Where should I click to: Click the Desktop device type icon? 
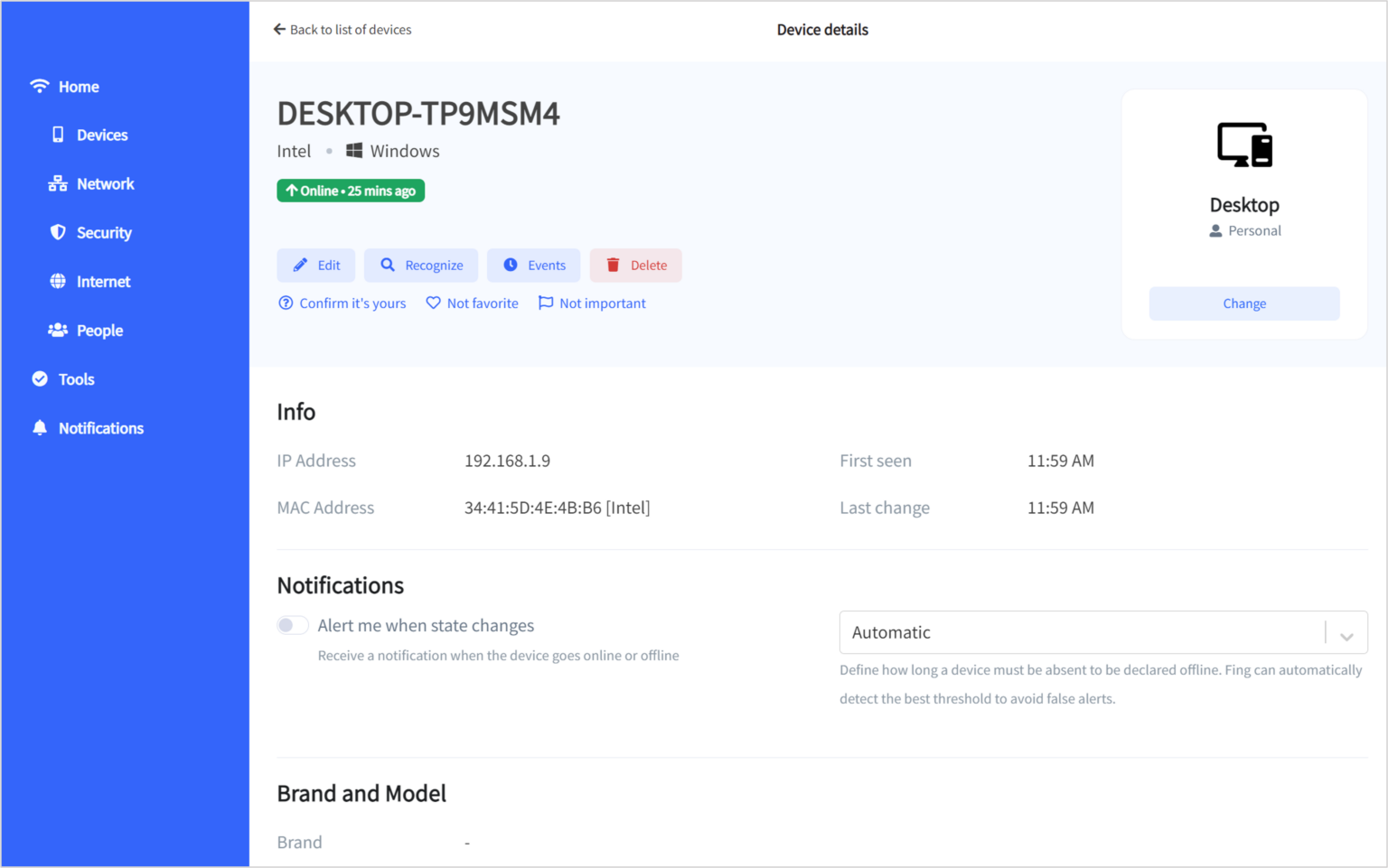[x=1244, y=145]
